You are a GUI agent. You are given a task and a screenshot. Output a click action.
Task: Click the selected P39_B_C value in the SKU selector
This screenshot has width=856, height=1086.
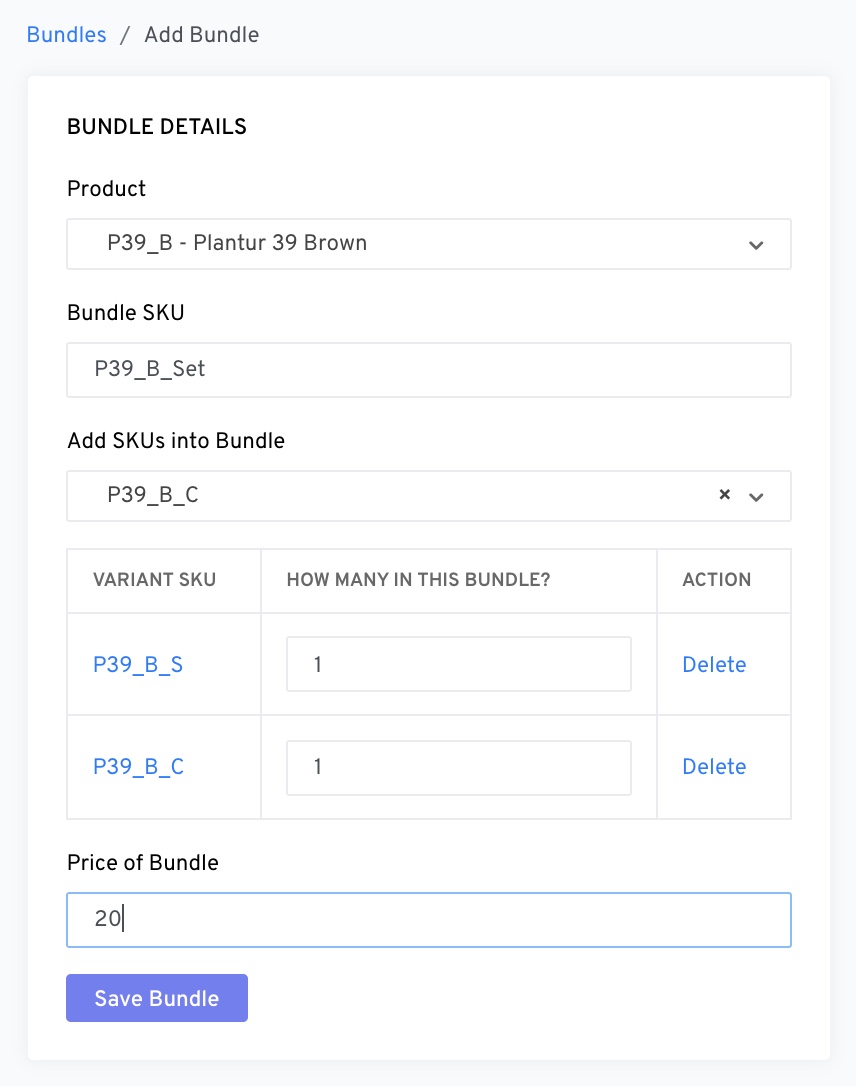point(153,496)
